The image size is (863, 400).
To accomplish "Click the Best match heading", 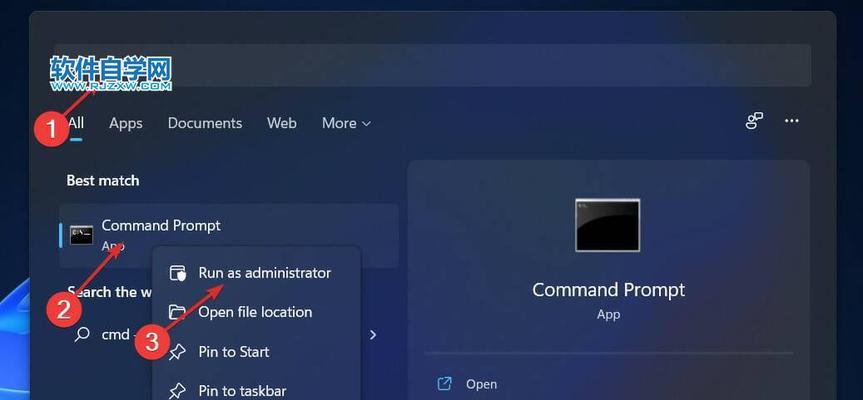I will pos(103,180).
